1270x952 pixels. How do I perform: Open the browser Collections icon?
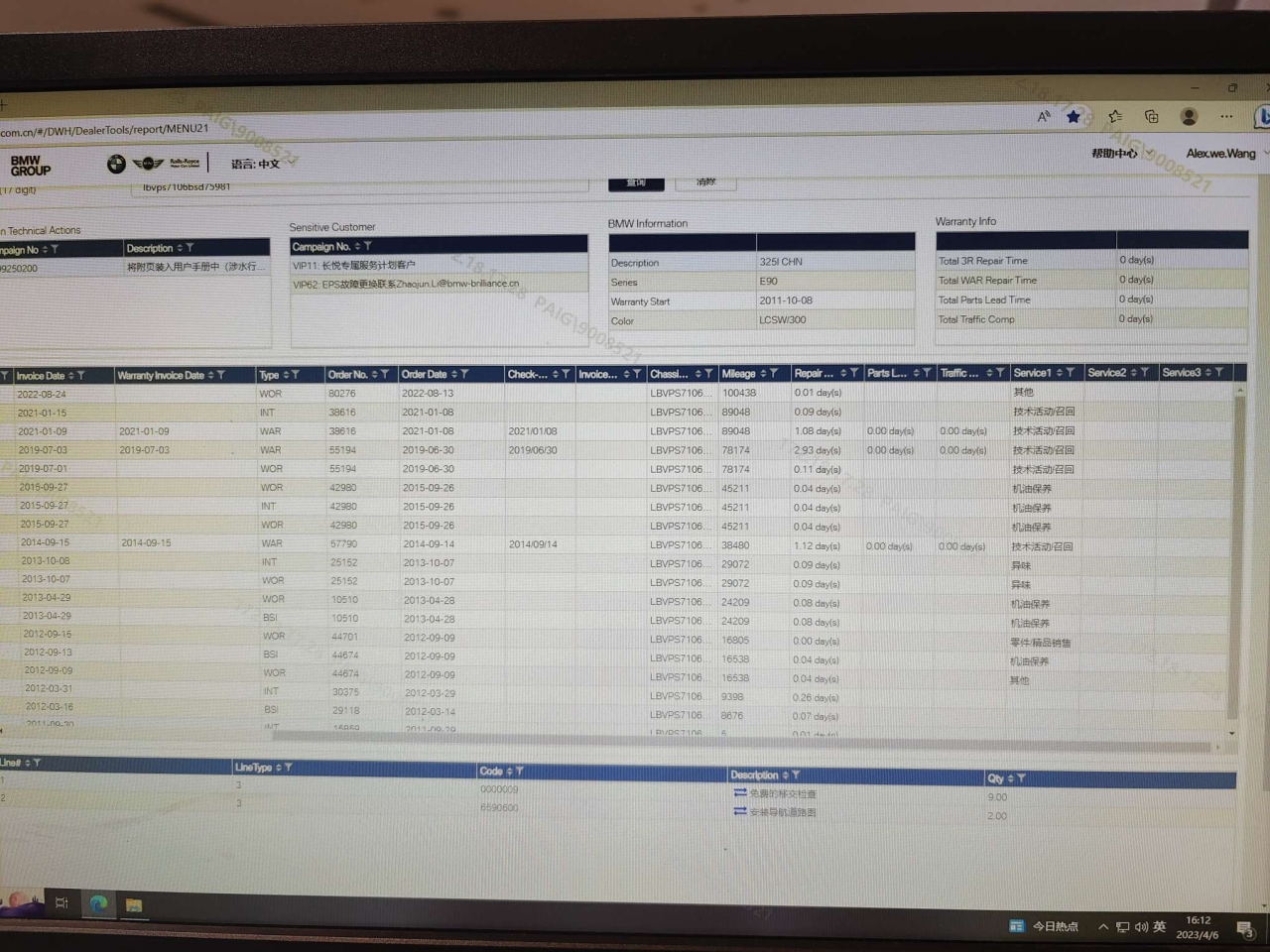point(1151,117)
